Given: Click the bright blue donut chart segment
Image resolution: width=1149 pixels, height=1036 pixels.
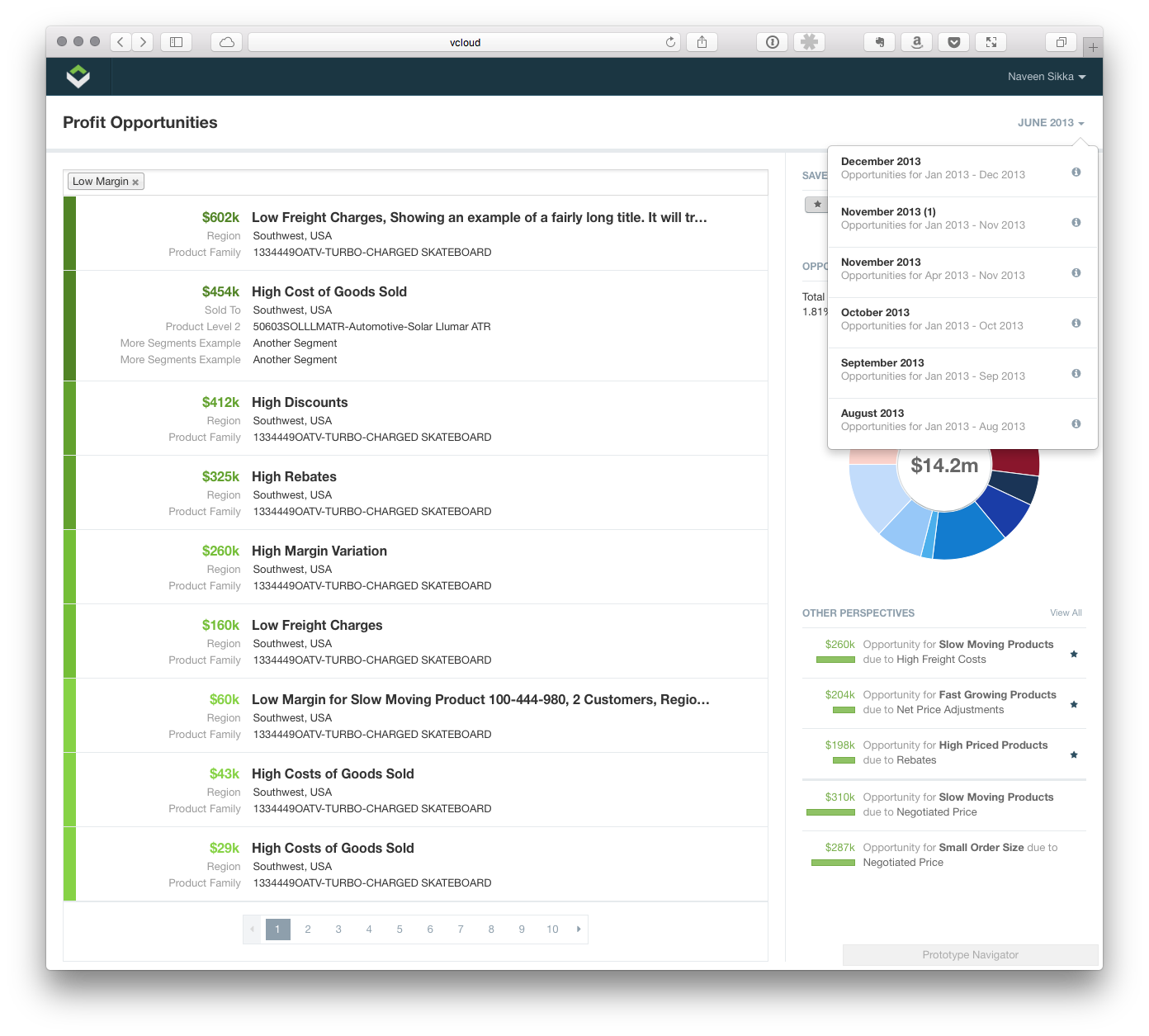Looking at the screenshot, I should tap(967, 532).
